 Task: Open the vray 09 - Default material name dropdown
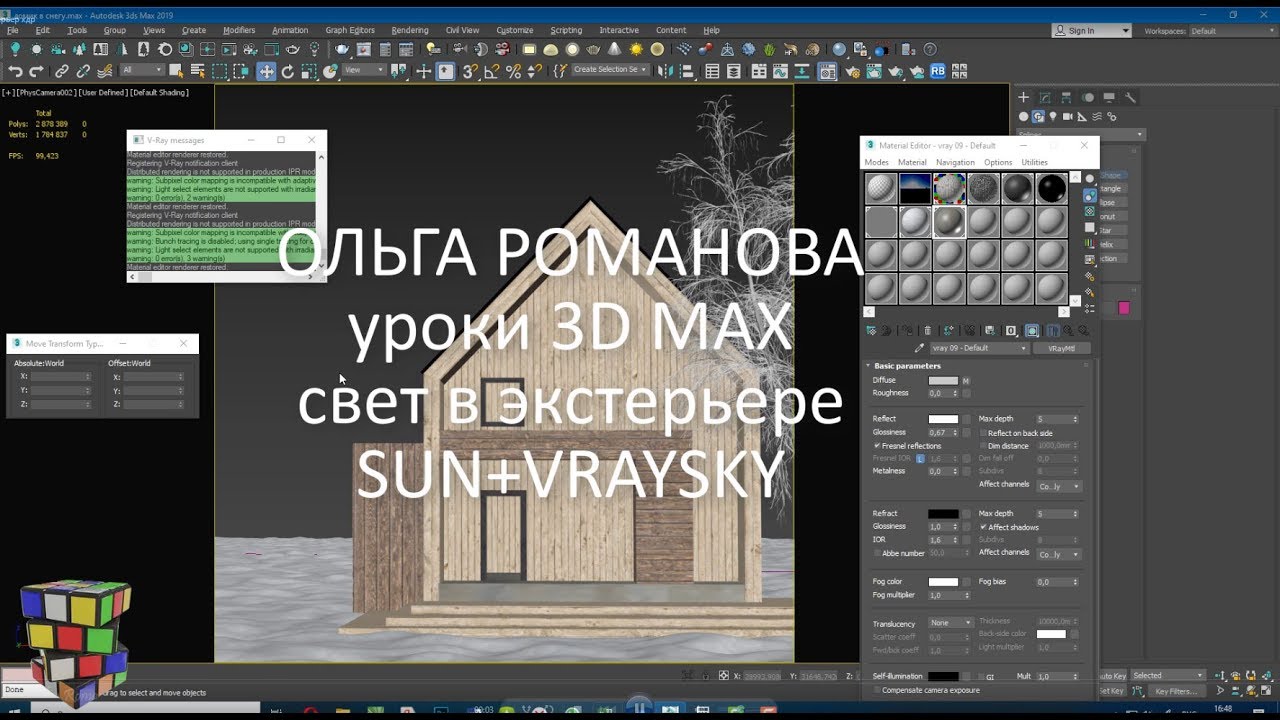(x=980, y=348)
